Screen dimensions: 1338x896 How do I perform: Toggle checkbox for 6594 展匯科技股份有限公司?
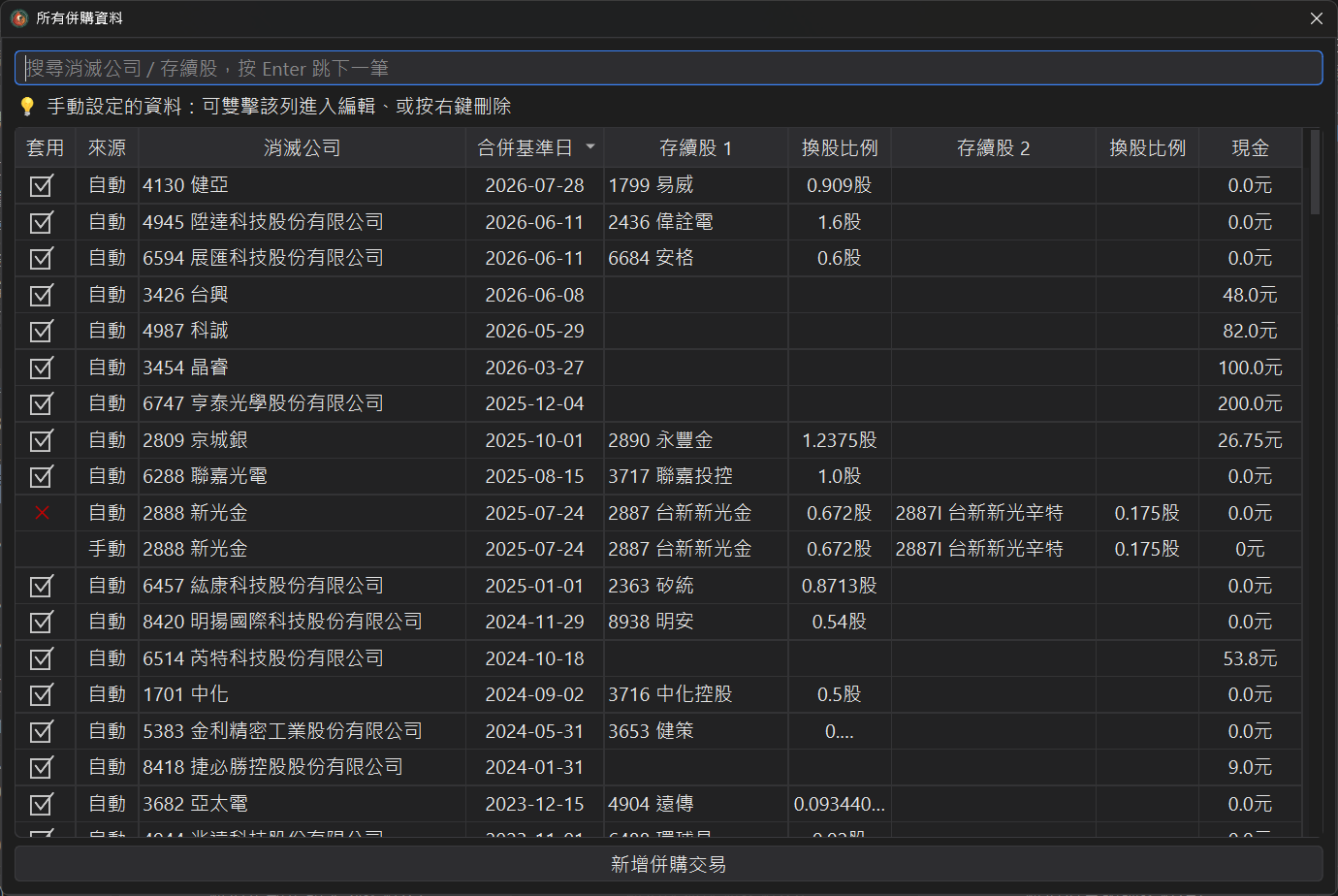pos(41,258)
